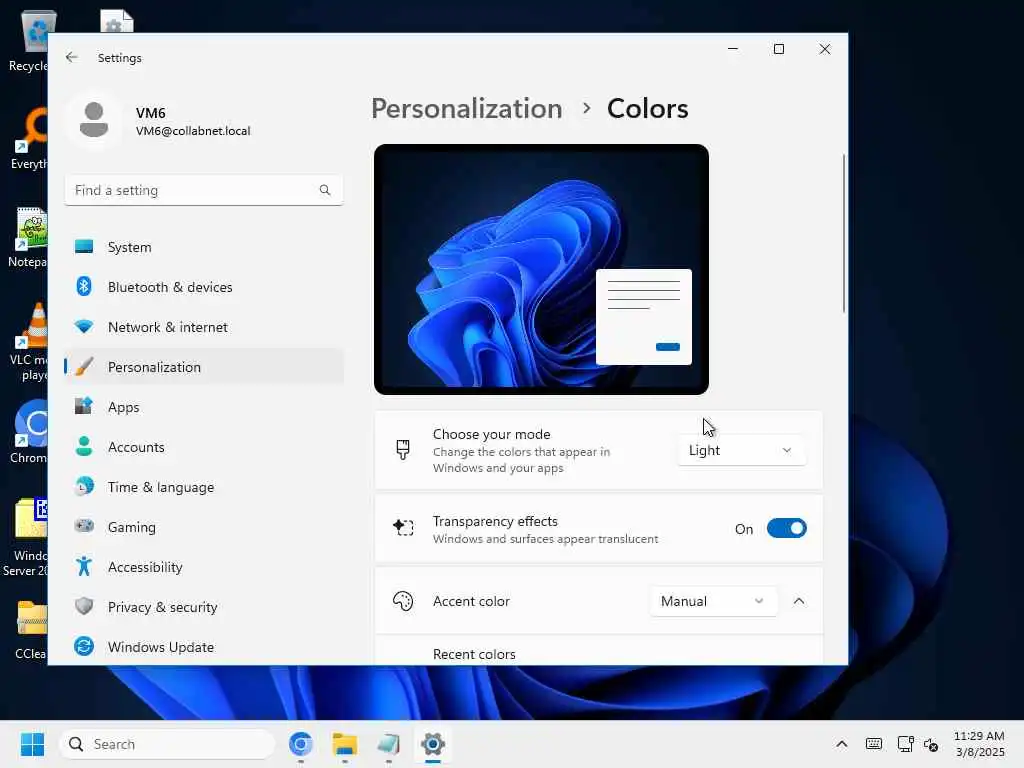Show hidden system tray icons
Viewport: 1024px width, 768px height.
click(x=842, y=744)
